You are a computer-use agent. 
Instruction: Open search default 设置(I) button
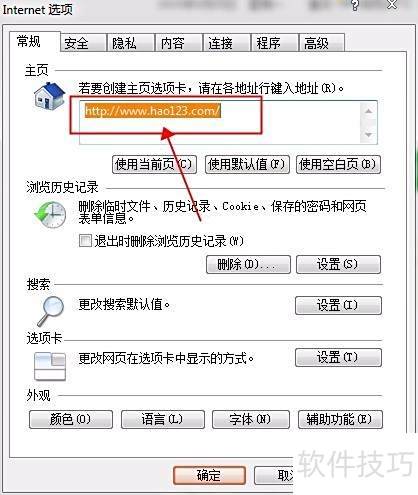[338, 305]
